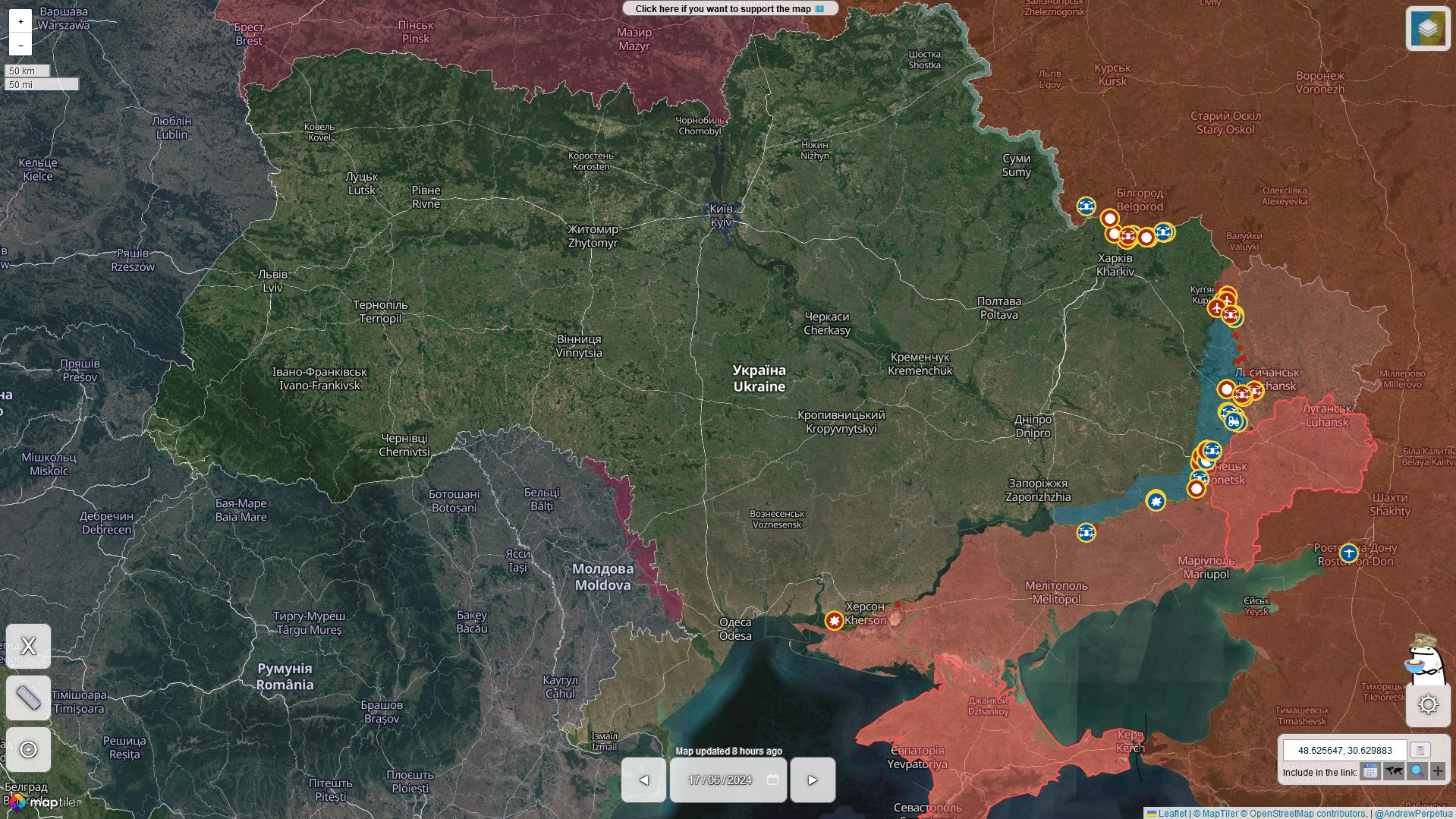Image resolution: width=1456 pixels, height=819 pixels.
Task: Select the red explosion marker near Kherson
Action: coord(835,621)
